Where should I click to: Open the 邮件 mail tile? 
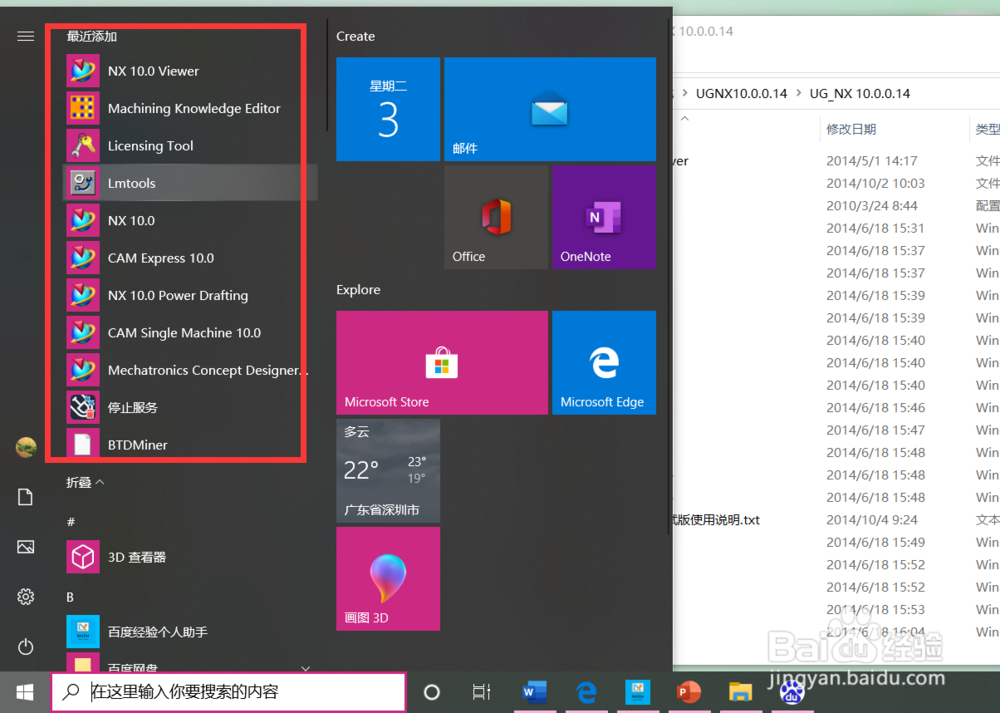[550, 109]
